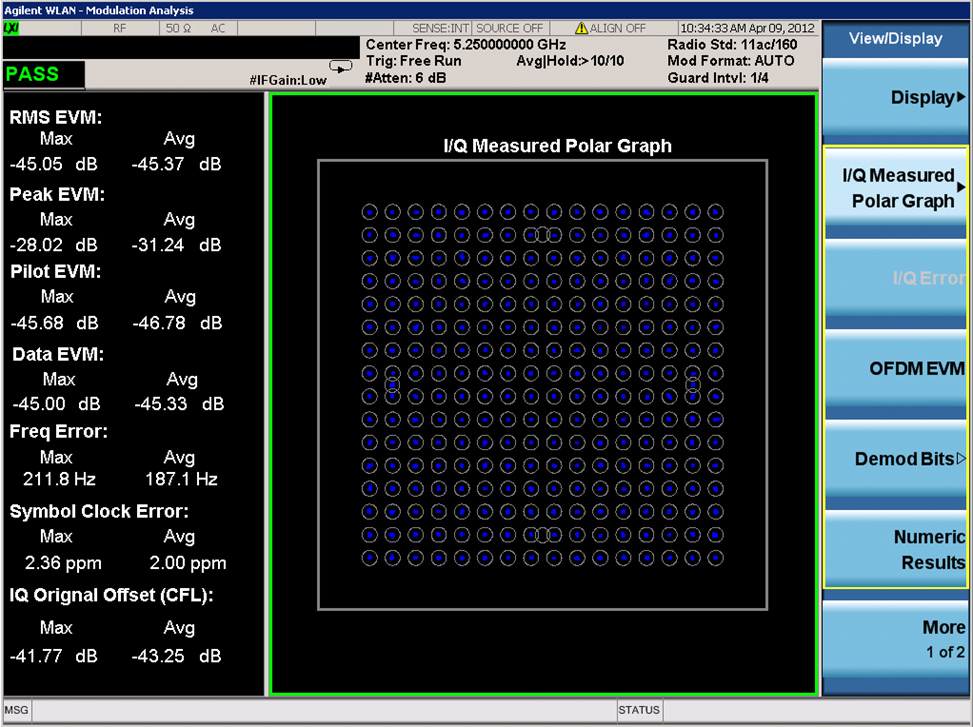The height and width of the screenshot is (727, 973).
Task: Click the LXI icon in status bar
Action: pyautogui.click(x=11, y=28)
